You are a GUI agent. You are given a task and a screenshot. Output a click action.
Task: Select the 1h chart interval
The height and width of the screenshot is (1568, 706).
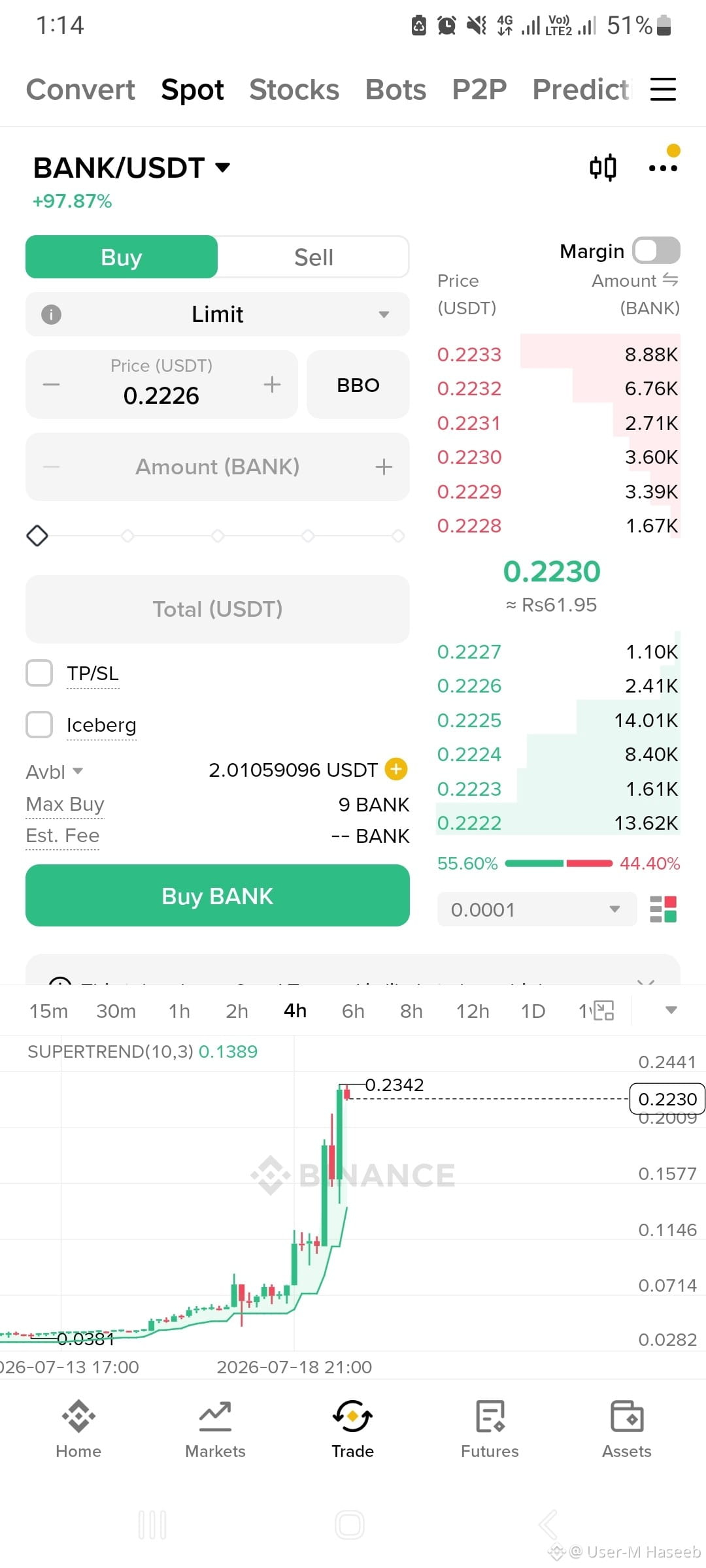tap(179, 1011)
